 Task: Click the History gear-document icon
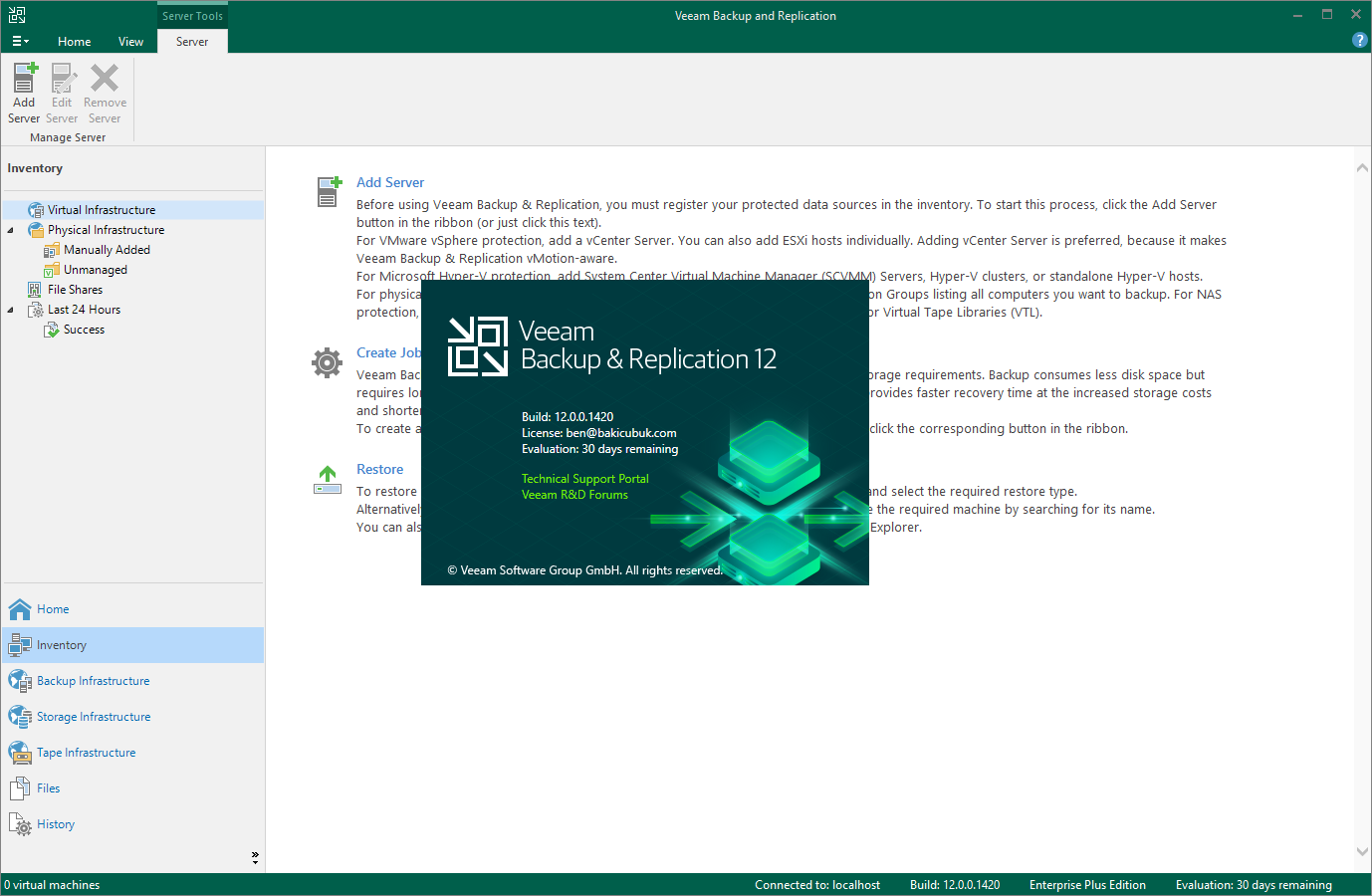(x=20, y=824)
